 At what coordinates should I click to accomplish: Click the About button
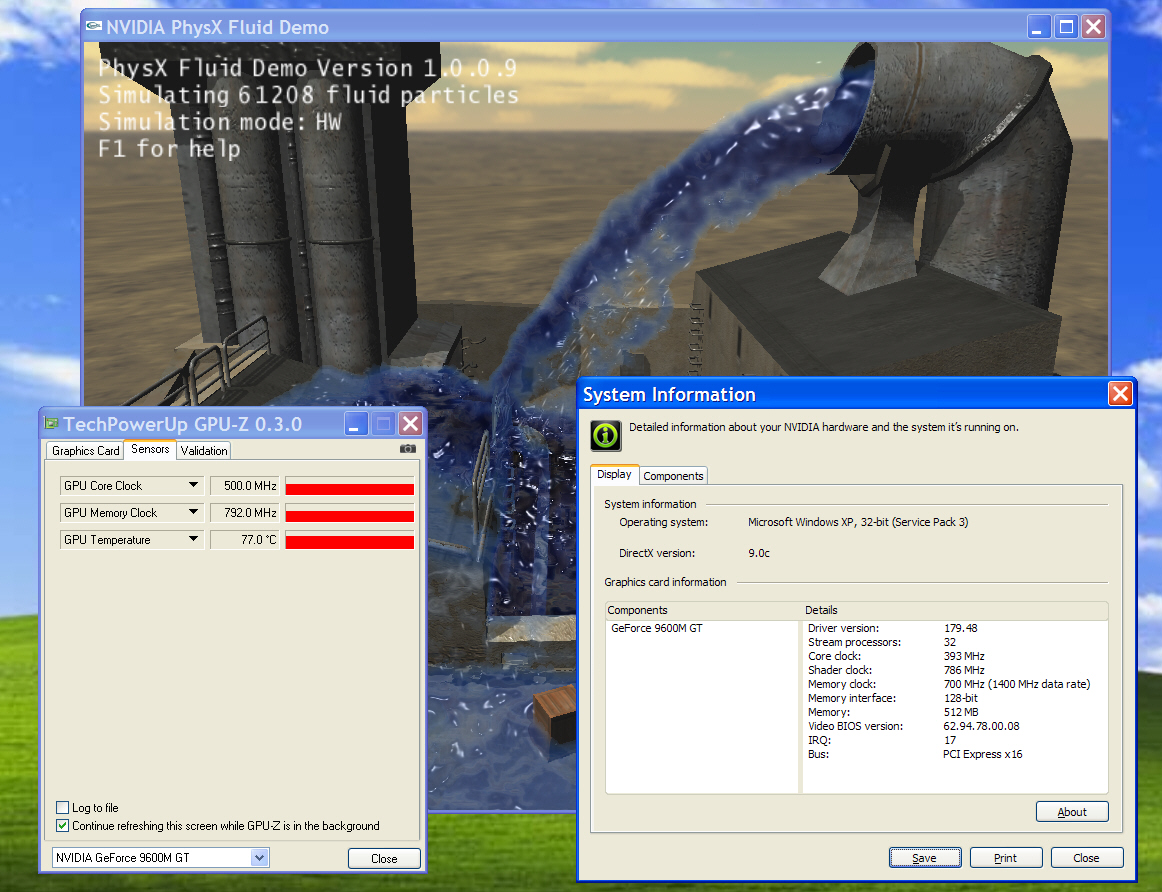(1072, 811)
